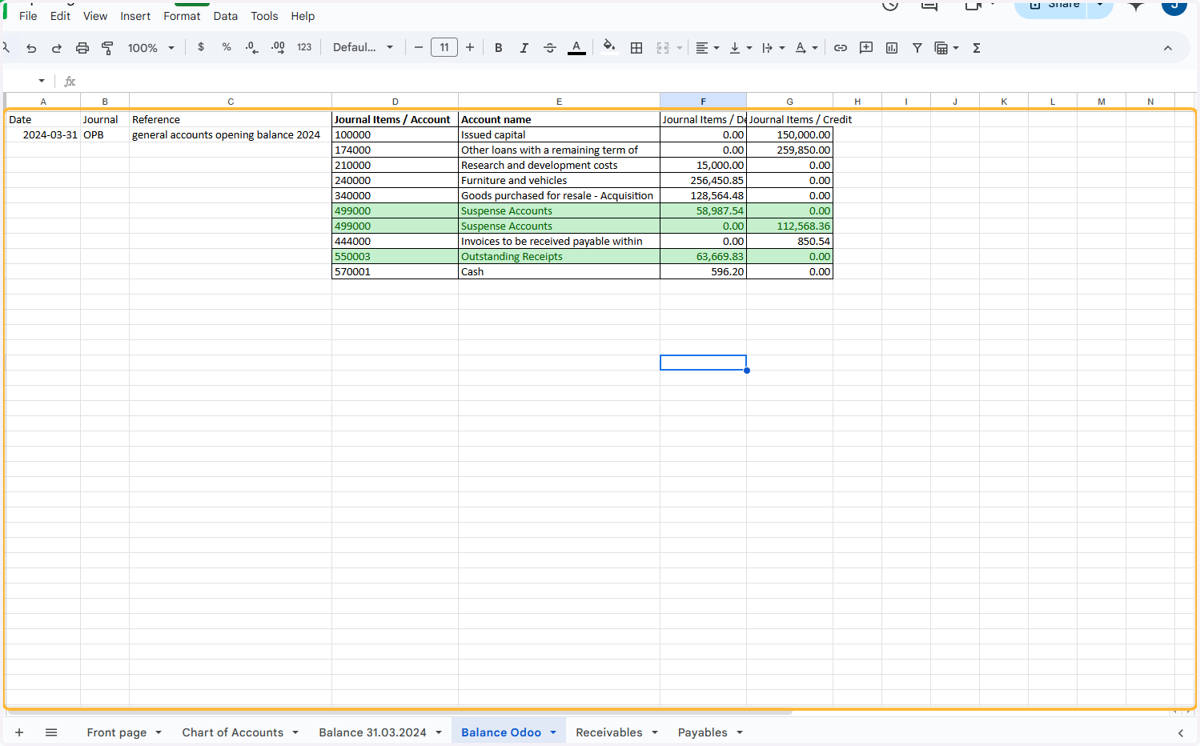1200x746 pixels.
Task: Insert a comment icon
Action: tap(866, 47)
